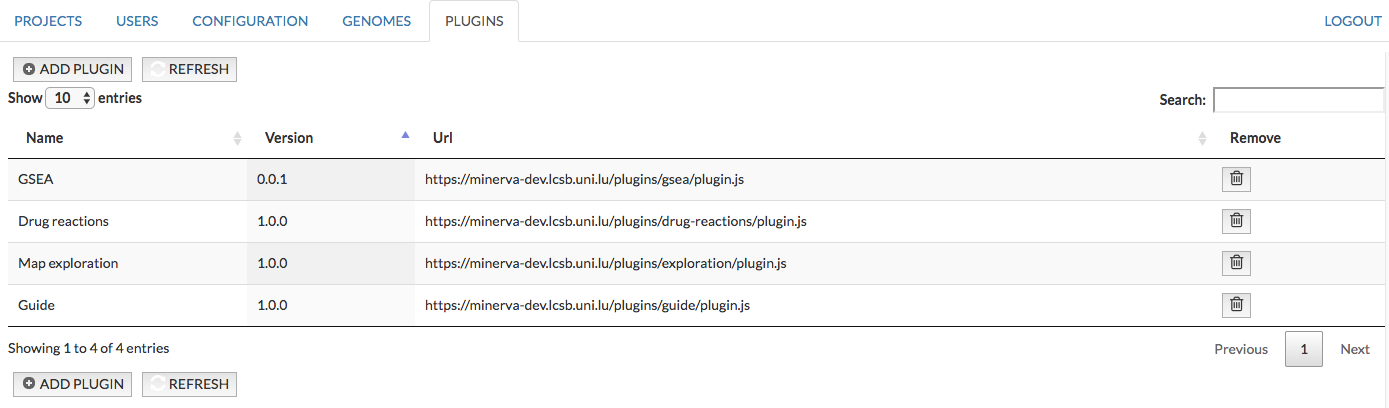Remove the Drug reactions plugin
The image size is (1389, 408).
click(x=1236, y=221)
